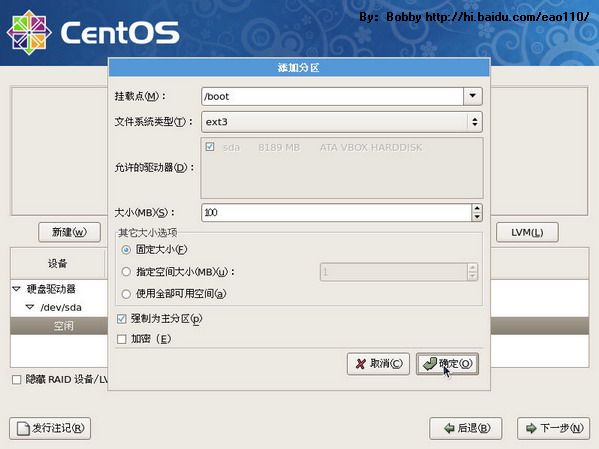The width and height of the screenshot is (599, 449).
Task: Click the CentOS logo icon
Action: click(x=29, y=32)
